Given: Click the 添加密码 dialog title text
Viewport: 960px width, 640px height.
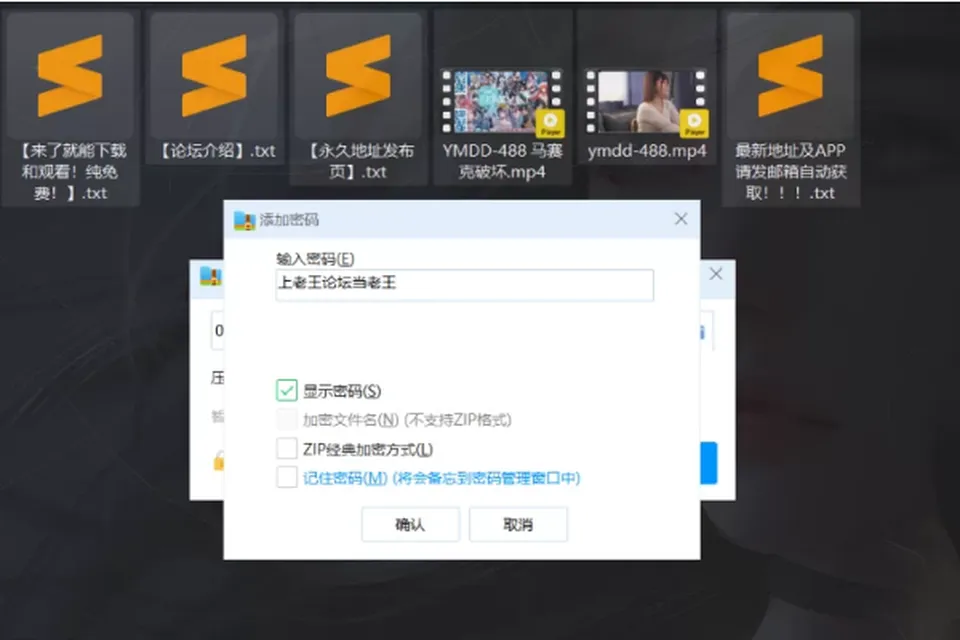Looking at the screenshot, I should 290,220.
